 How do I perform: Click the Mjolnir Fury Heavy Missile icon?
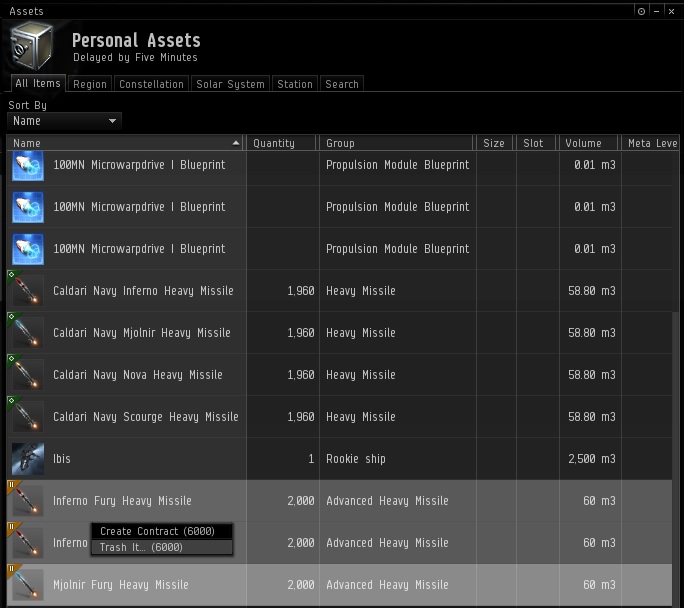point(28,584)
